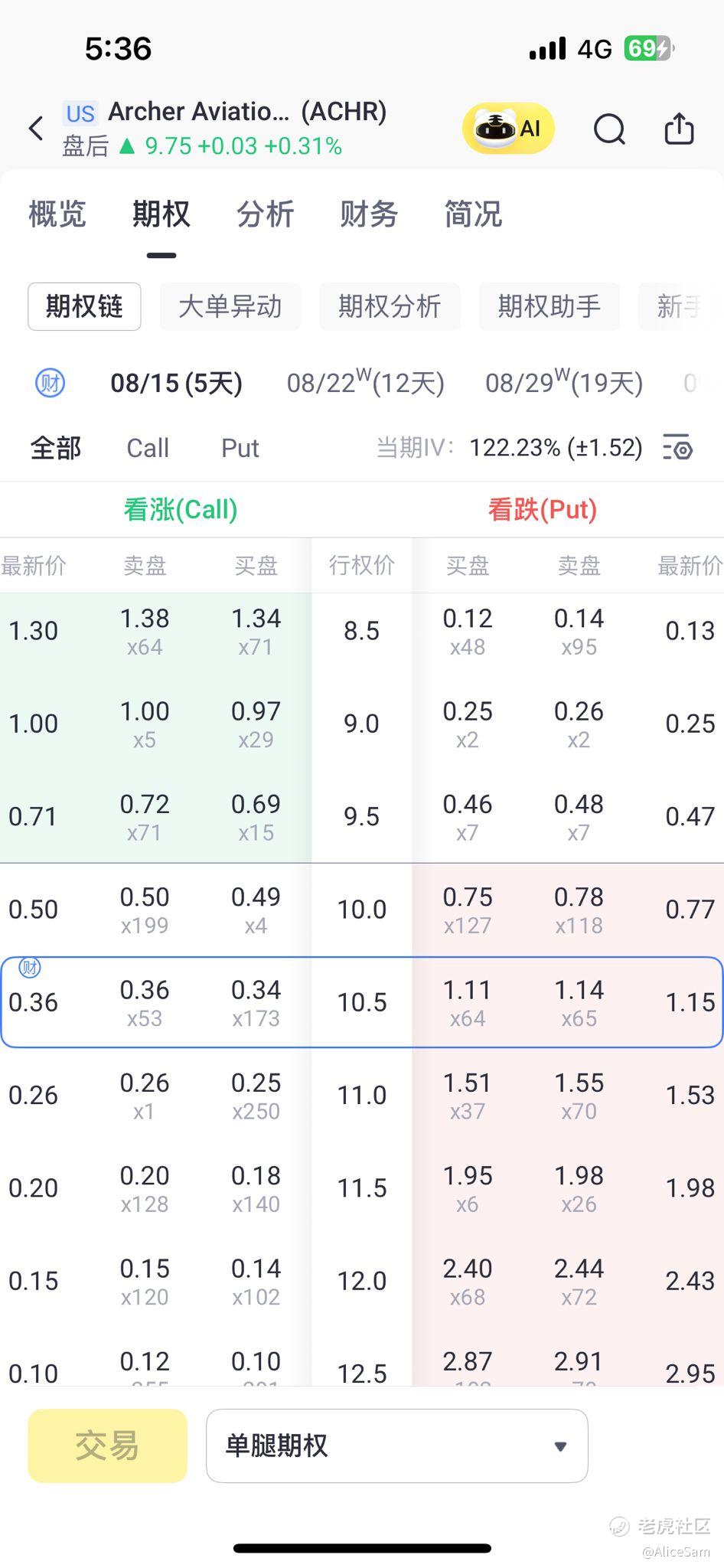
Task: Select strike price 11.0 row
Action: 362,1095
